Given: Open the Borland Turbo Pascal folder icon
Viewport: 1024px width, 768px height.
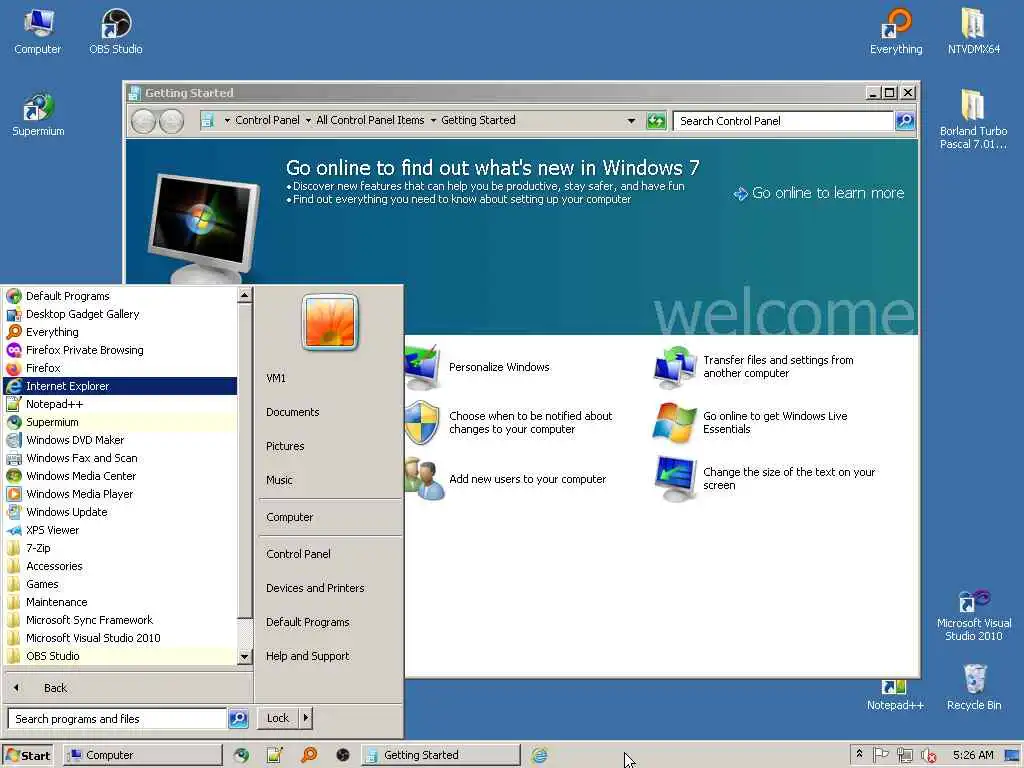Looking at the screenshot, I should [x=973, y=120].
